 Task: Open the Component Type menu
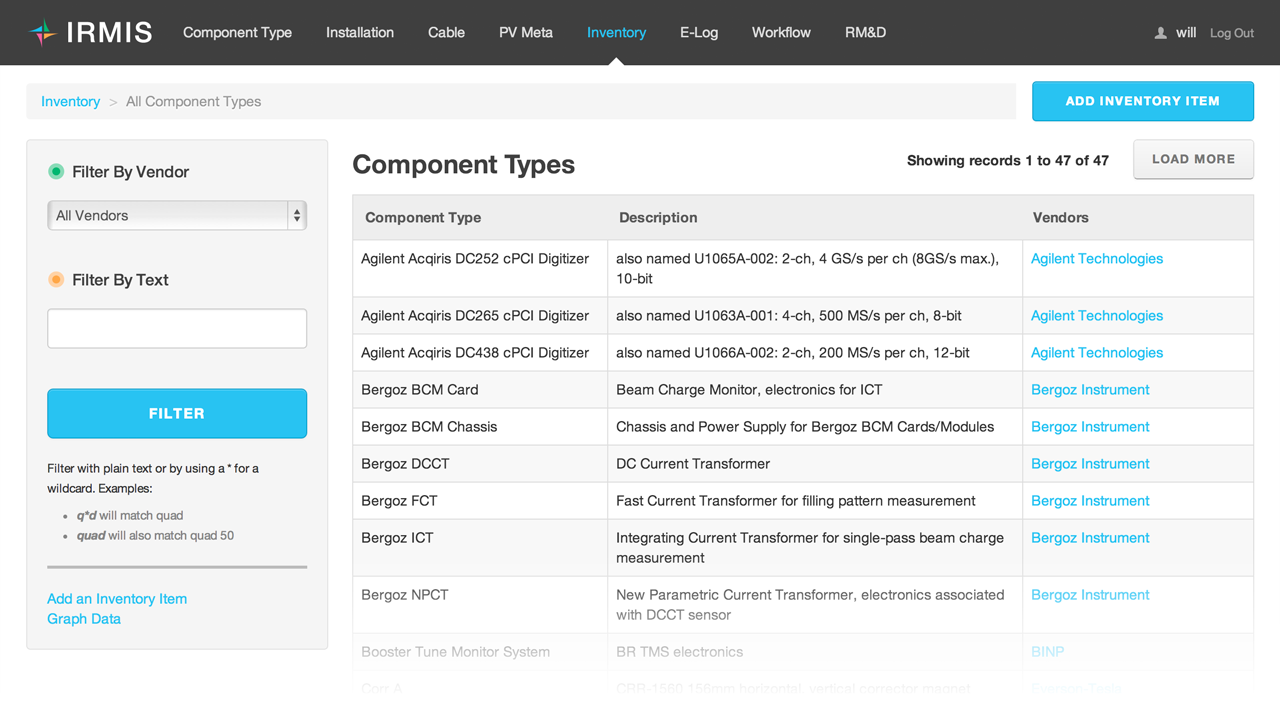[237, 33]
